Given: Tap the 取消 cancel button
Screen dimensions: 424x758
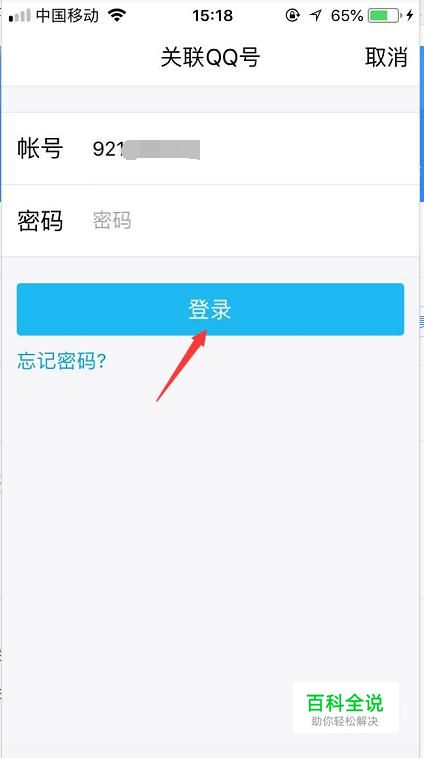Looking at the screenshot, I should 386,58.
